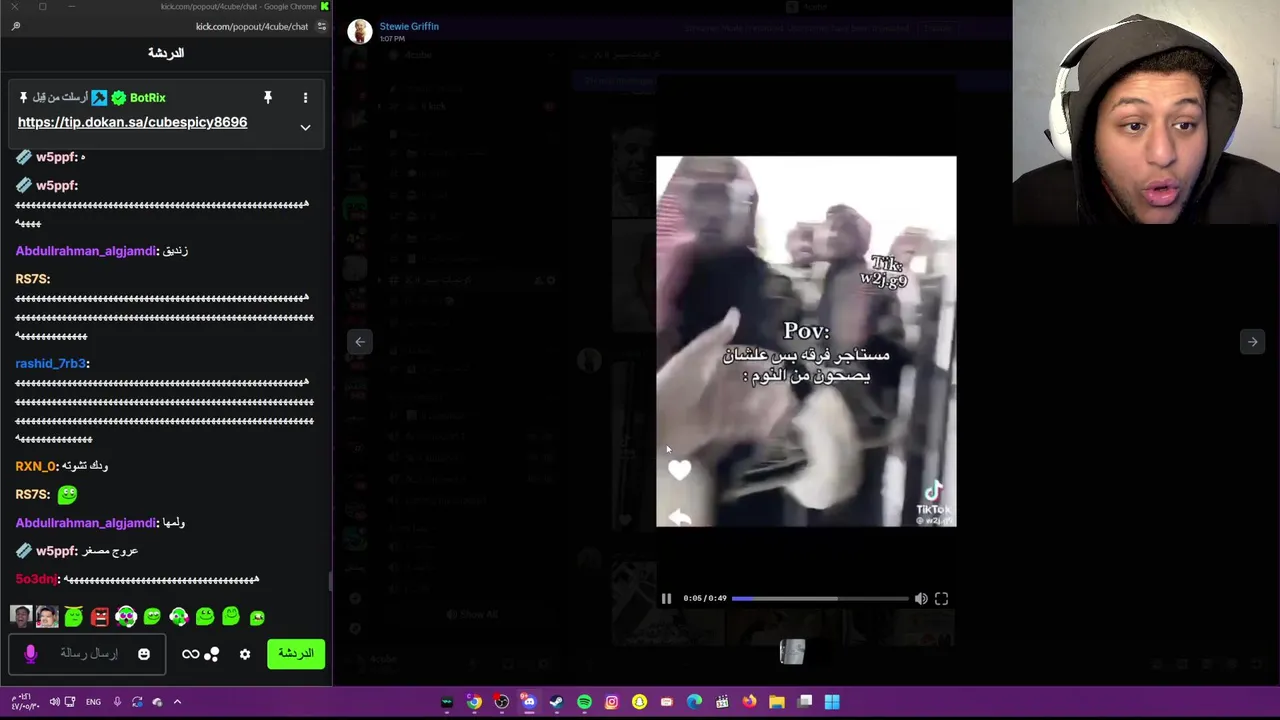Screen dimensions: 1280x720
Task: Open Instagram from taskbar
Action: [611, 702]
